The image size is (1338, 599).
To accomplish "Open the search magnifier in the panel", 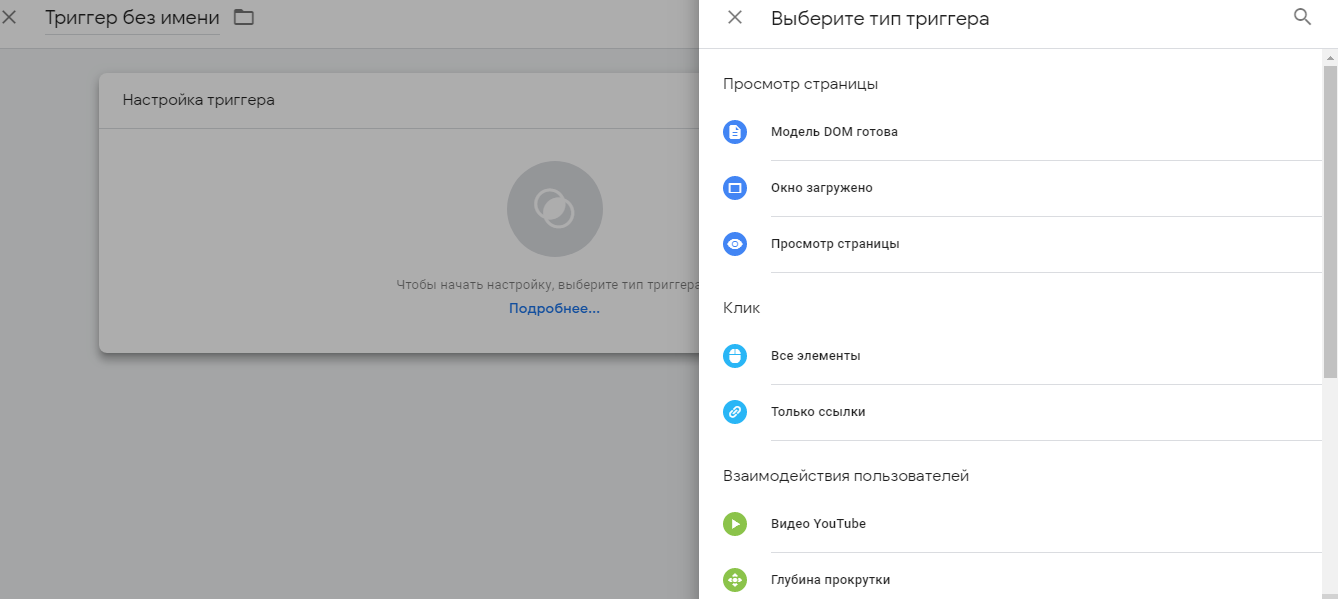I will 1302,17.
